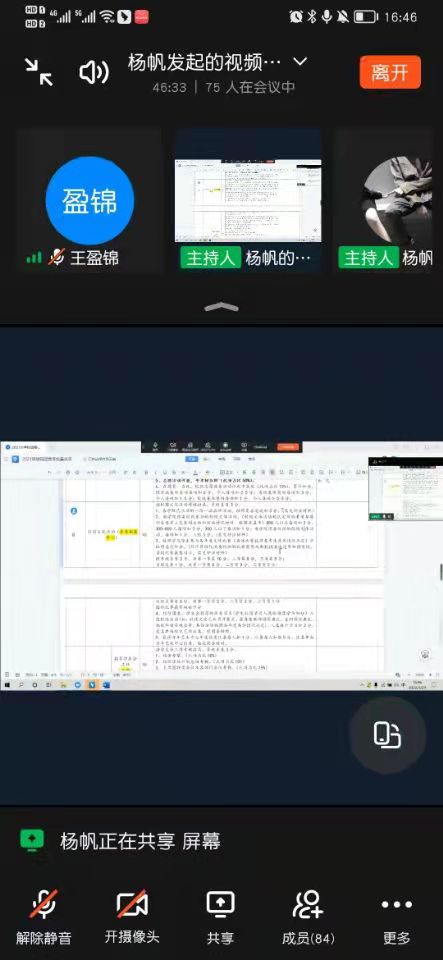Tap the main shared screen view

coord(222,565)
